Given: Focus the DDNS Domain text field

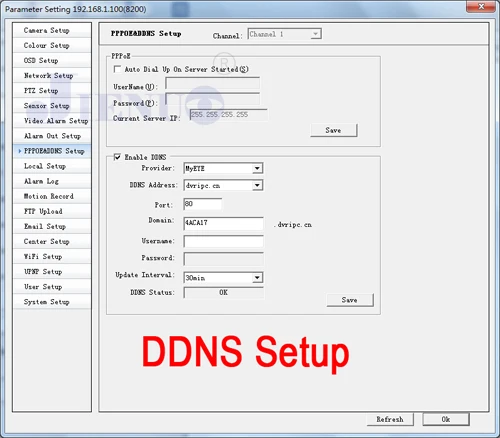Looking at the screenshot, I should (223, 223).
